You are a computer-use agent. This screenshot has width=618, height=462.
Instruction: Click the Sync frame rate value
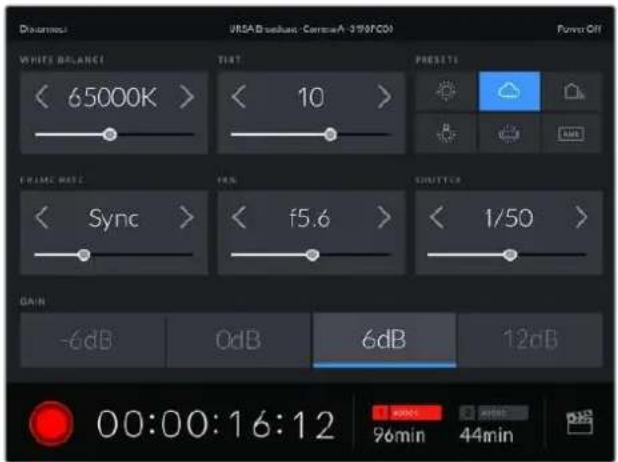(x=114, y=218)
